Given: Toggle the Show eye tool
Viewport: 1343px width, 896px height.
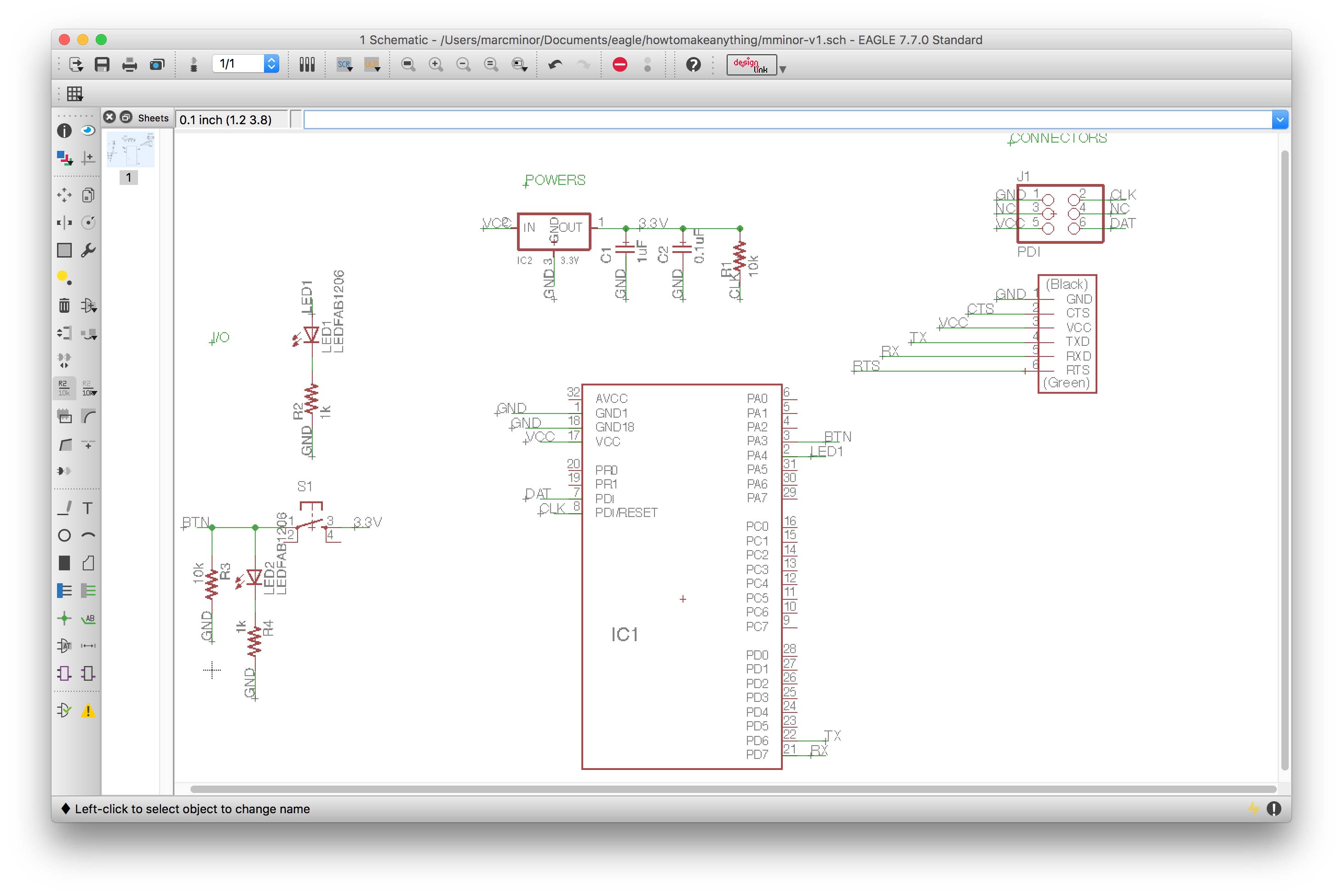Looking at the screenshot, I should 88,131.
